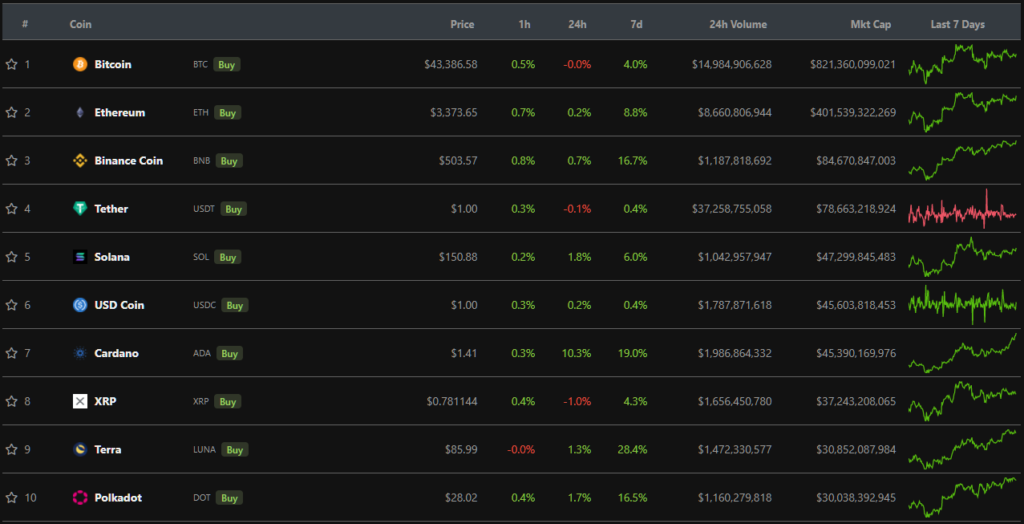Screen dimensions: 1024x524
Task: Sort by the Coin column header
Action: pyautogui.click(x=81, y=24)
